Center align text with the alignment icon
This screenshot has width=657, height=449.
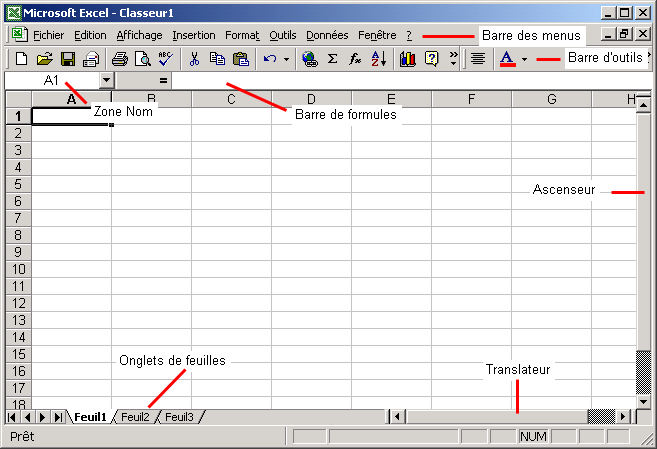pos(478,59)
